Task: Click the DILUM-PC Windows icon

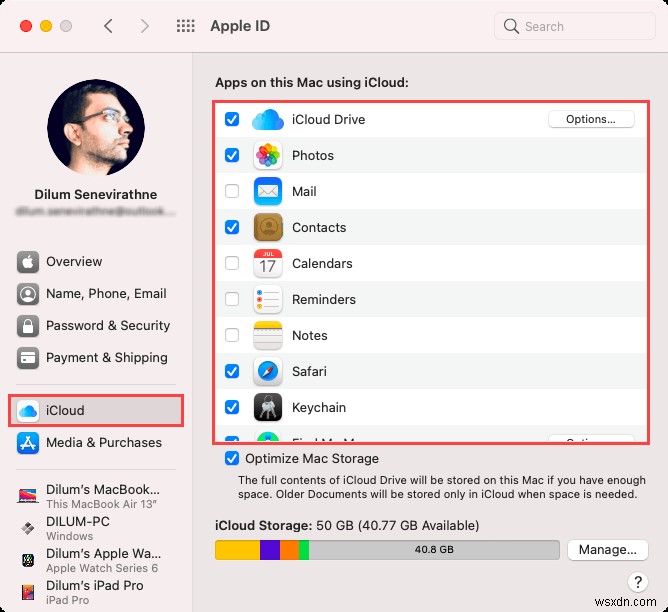Action: 28,528
